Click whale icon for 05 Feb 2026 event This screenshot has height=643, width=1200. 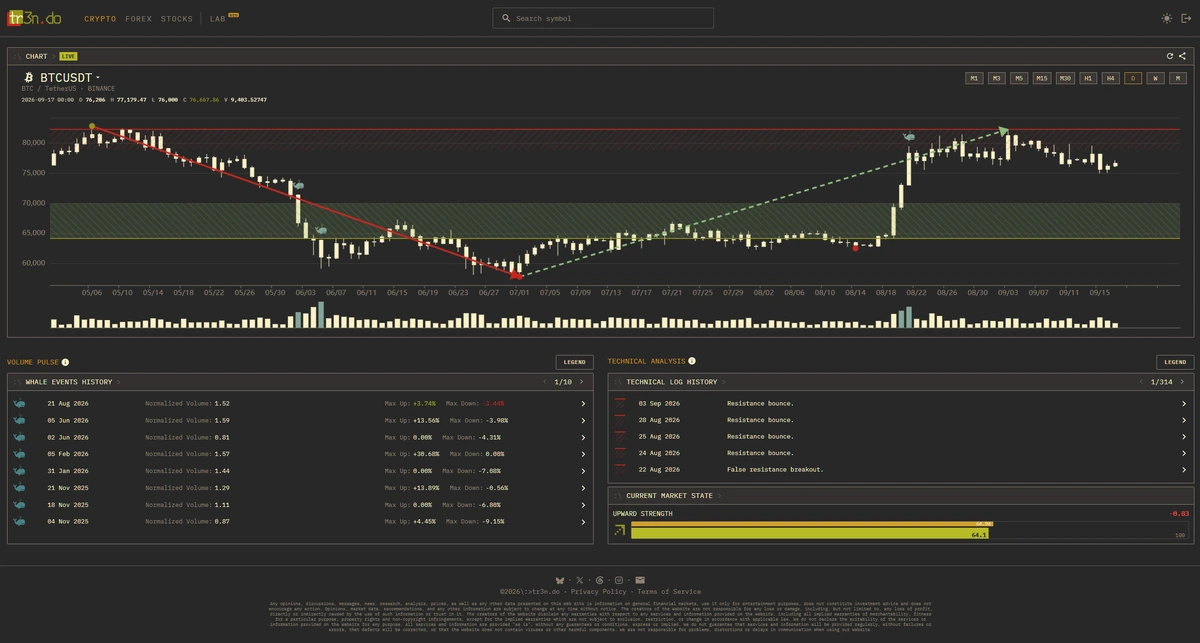(19, 454)
